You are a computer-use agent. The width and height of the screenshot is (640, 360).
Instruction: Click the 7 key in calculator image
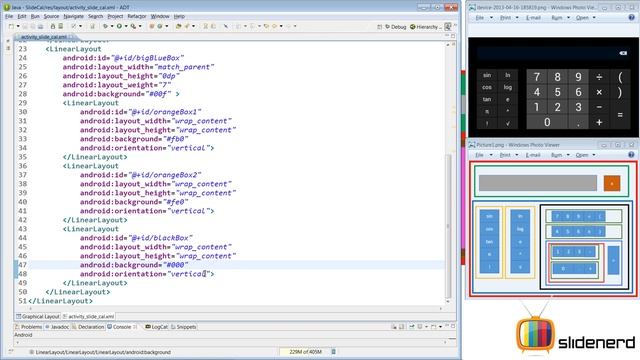click(x=537, y=77)
